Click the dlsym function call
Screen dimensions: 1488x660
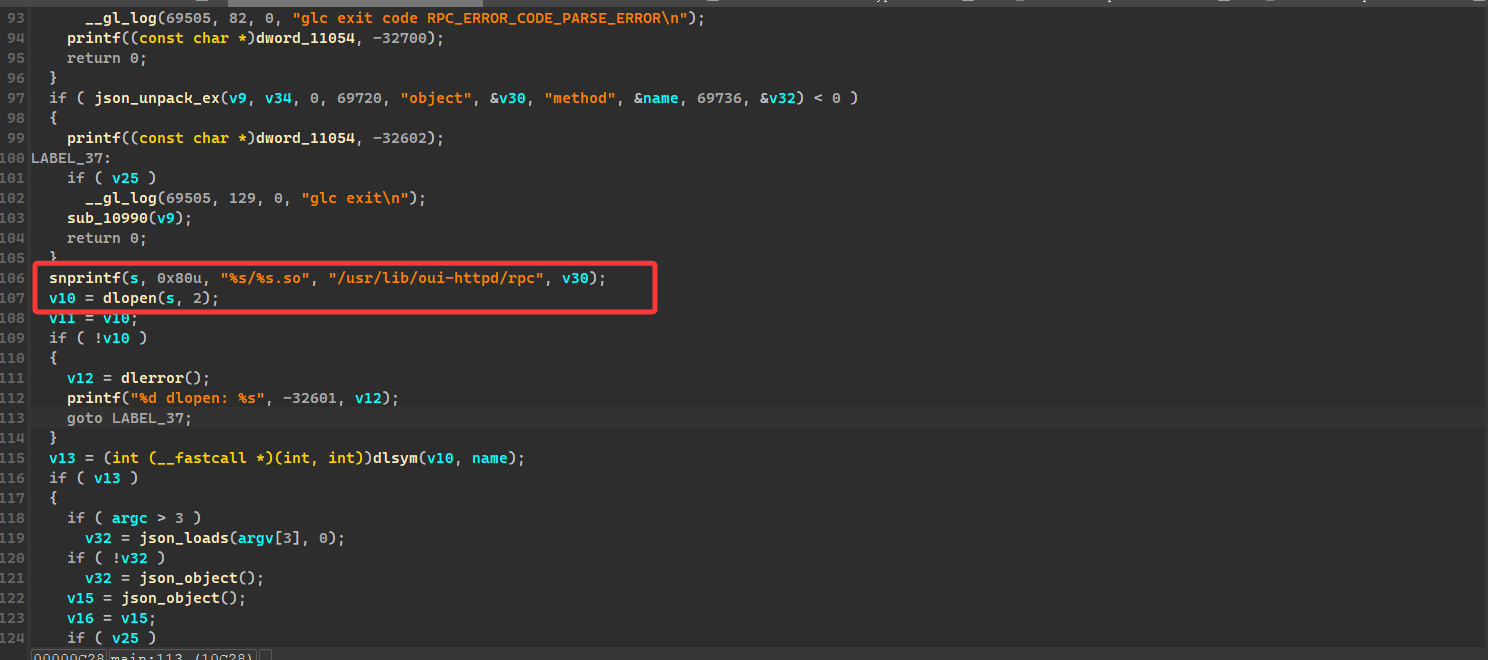(x=395, y=458)
